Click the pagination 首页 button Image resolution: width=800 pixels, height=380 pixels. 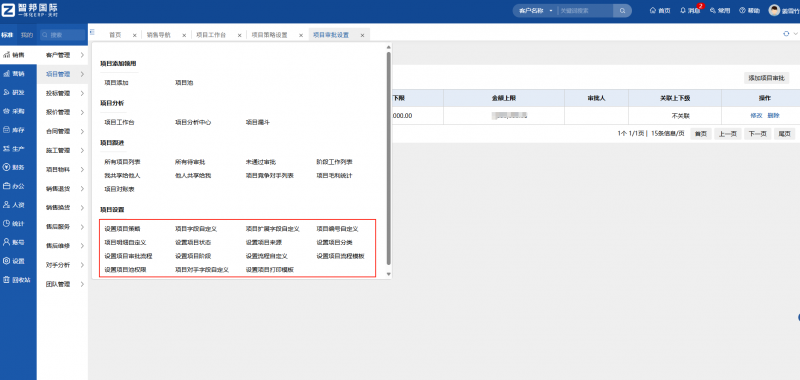(x=702, y=134)
